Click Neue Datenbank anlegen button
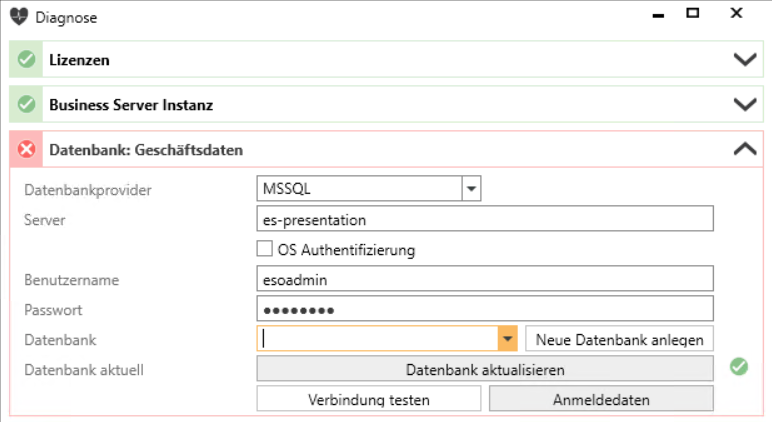 [619, 339]
